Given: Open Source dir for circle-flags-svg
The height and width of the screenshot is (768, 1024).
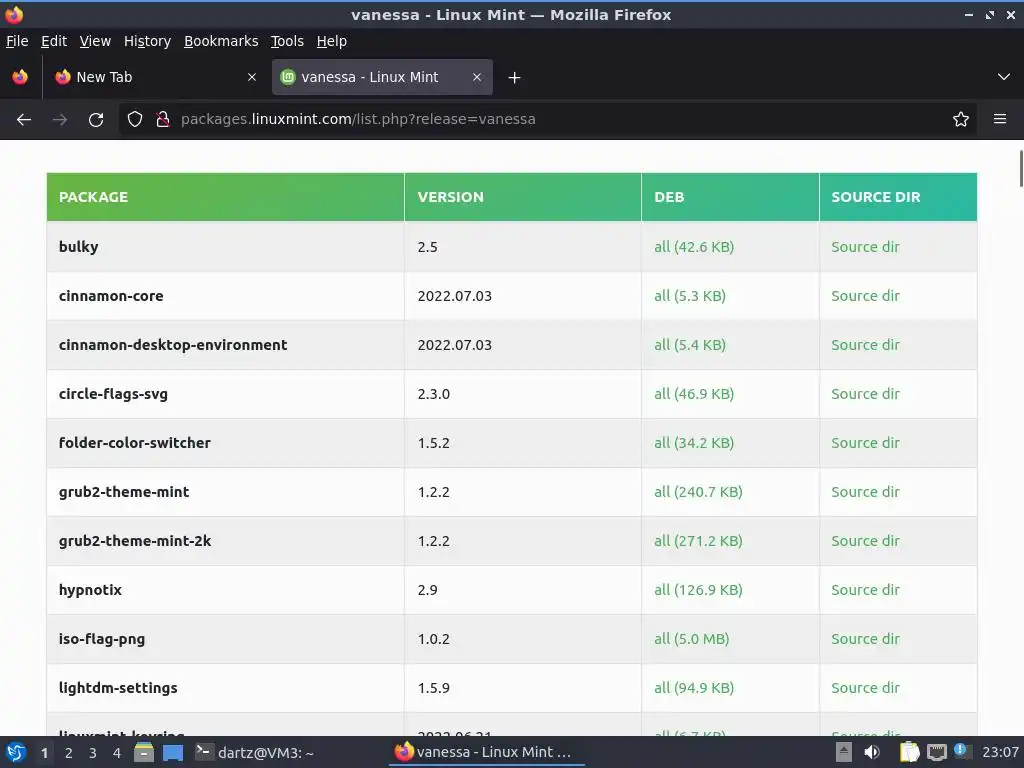Looking at the screenshot, I should point(865,394).
